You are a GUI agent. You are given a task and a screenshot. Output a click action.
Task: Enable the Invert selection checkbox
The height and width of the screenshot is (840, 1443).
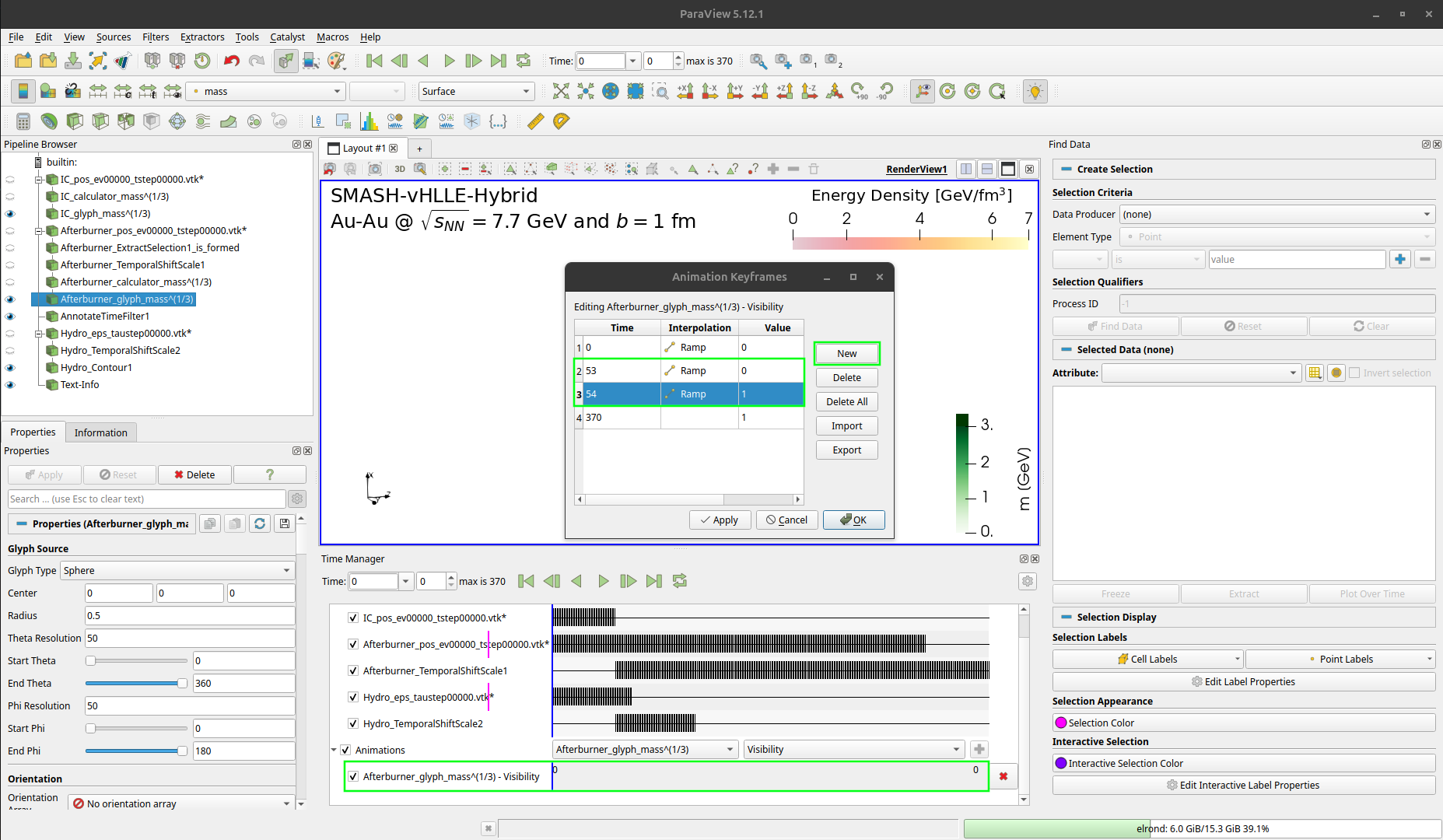pos(1354,373)
